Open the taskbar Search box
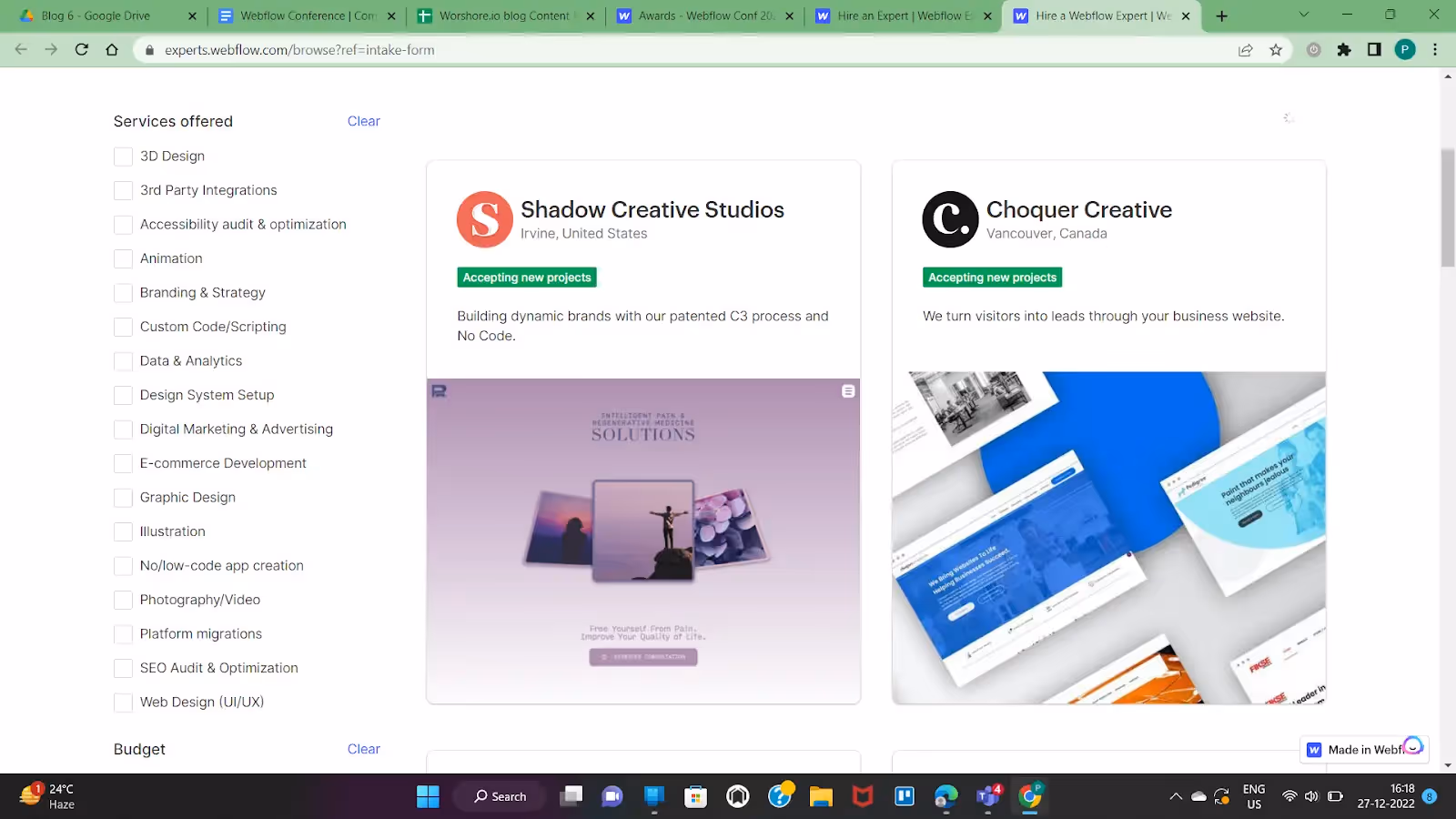Image resolution: width=1456 pixels, height=819 pixels. click(x=500, y=796)
